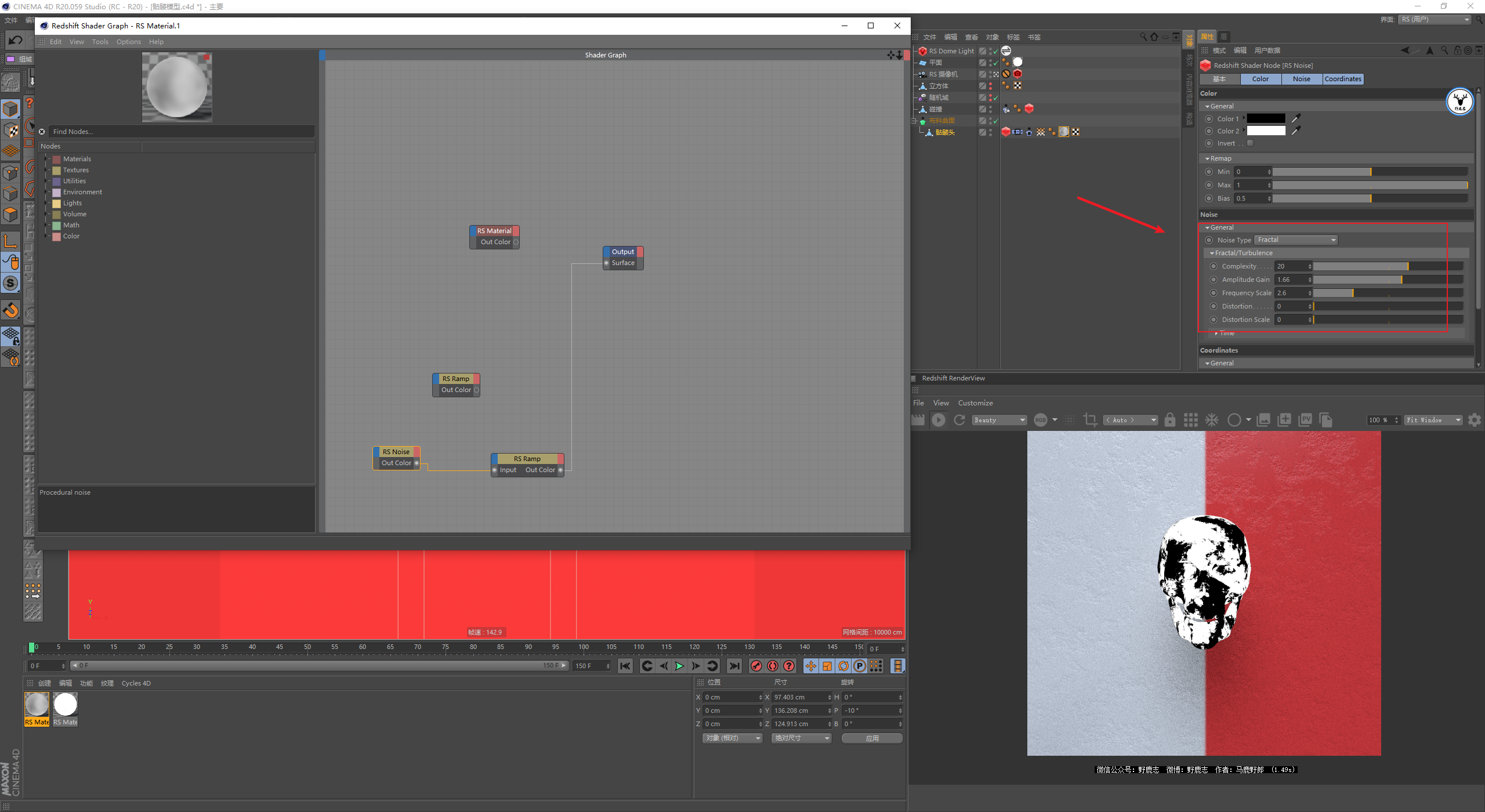Switch to the Coordinates tab
The width and height of the screenshot is (1485, 812).
(1343, 79)
